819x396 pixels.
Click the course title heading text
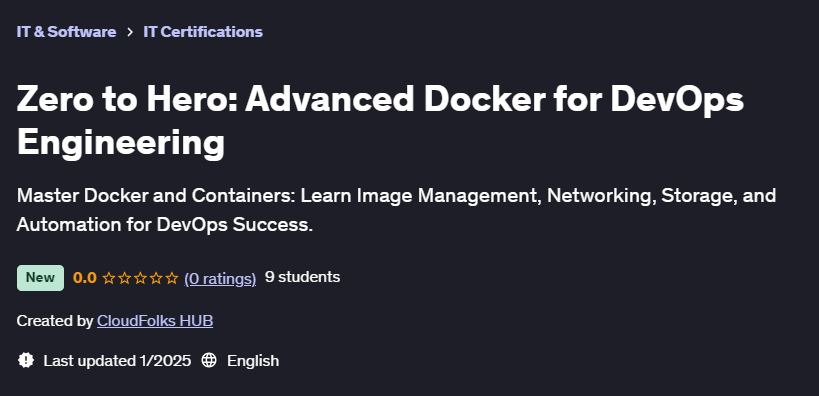tap(380, 121)
